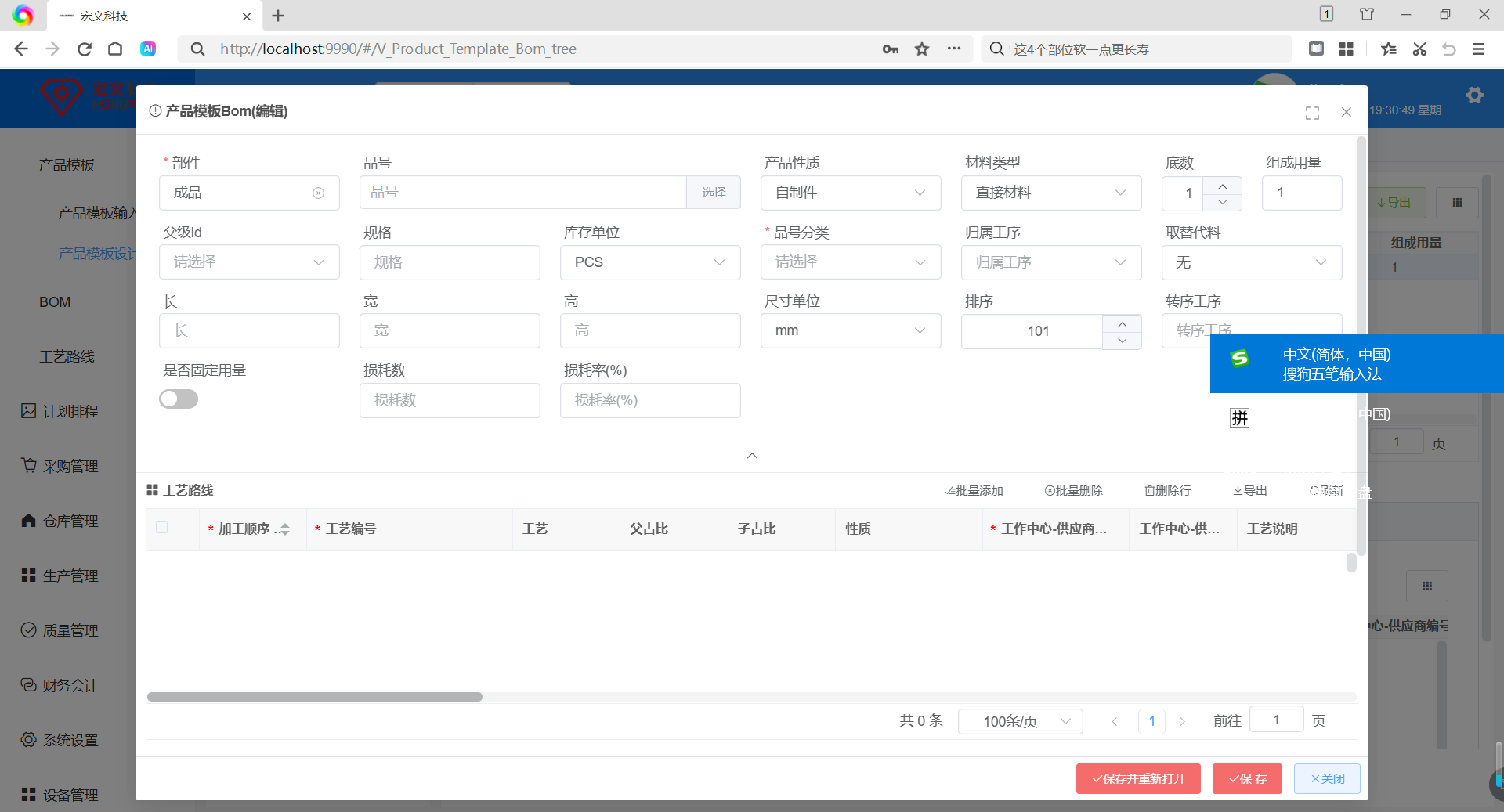Reload the page with the refresh icon

[x=85, y=49]
